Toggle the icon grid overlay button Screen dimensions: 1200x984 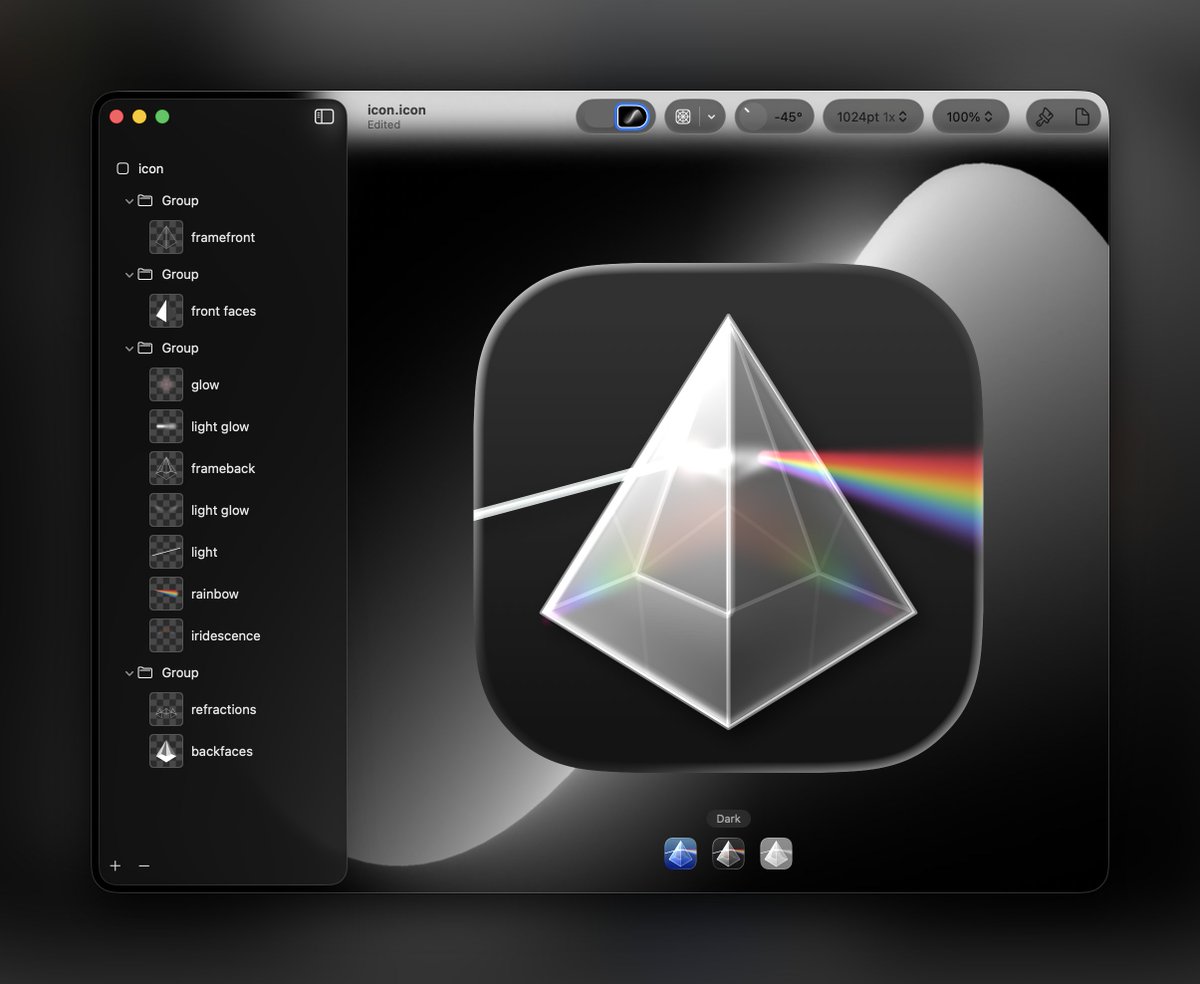pos(683,117)
